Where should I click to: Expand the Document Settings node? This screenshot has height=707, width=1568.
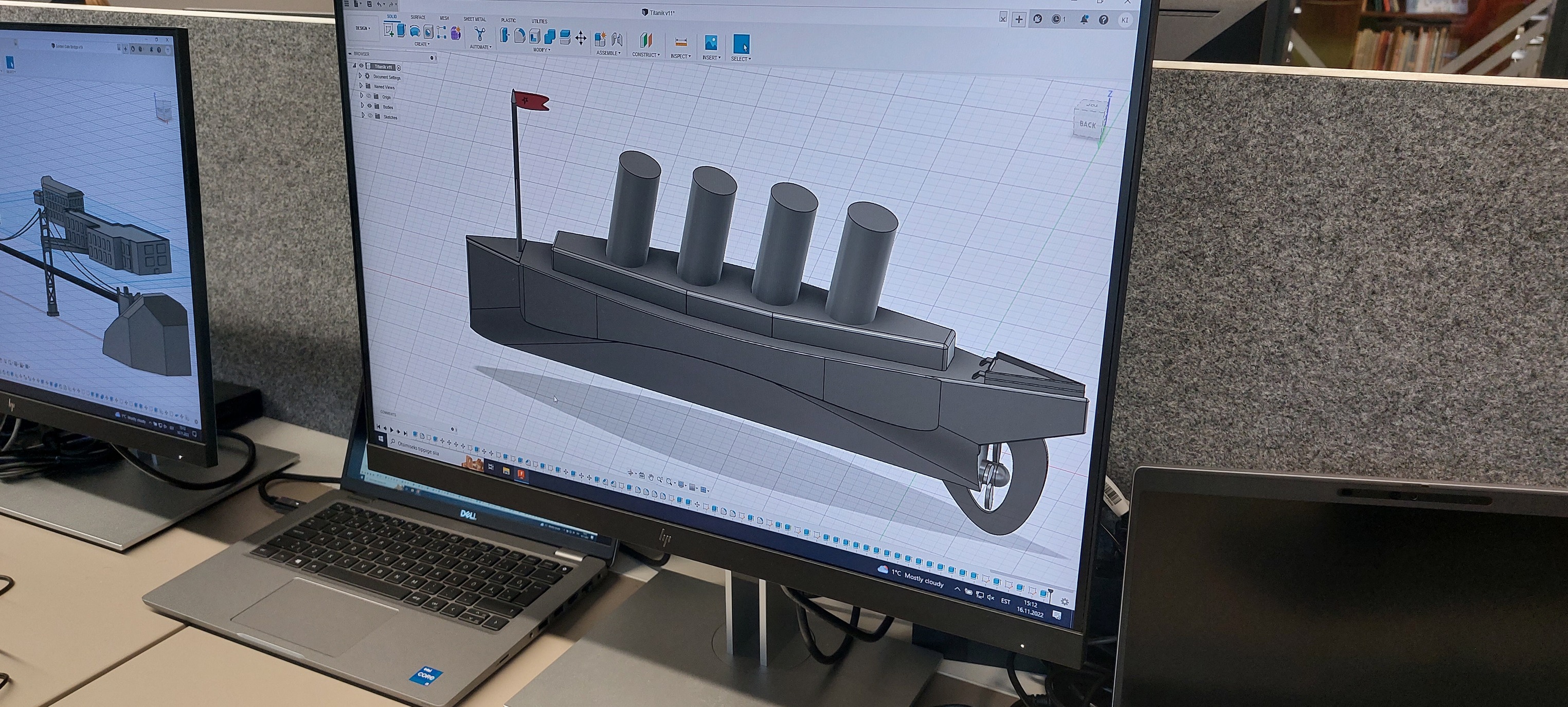click(361, 76)
